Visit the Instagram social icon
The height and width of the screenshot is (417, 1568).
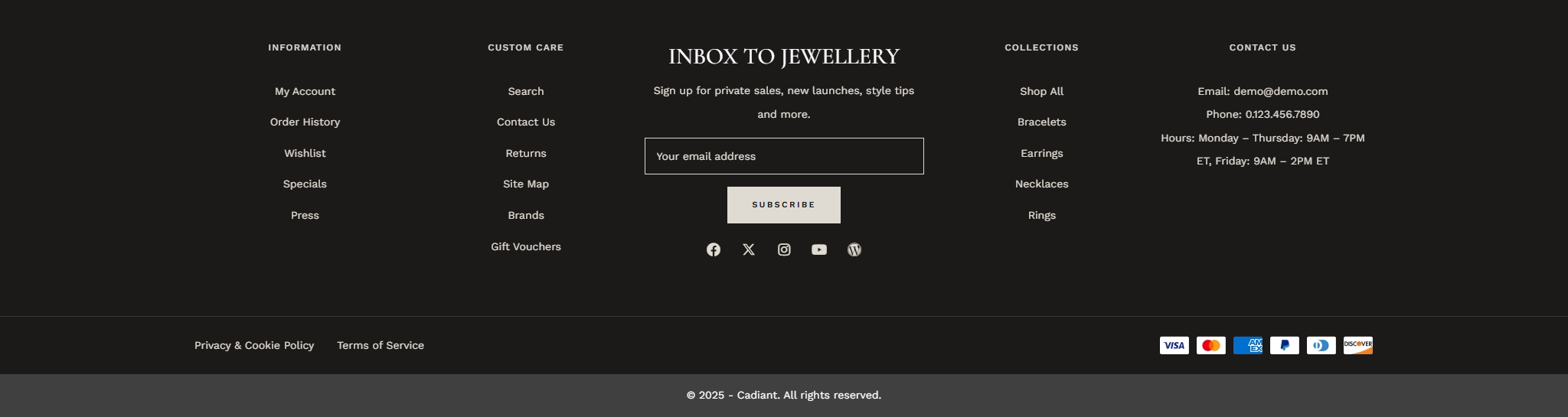[x=783, y=249]
